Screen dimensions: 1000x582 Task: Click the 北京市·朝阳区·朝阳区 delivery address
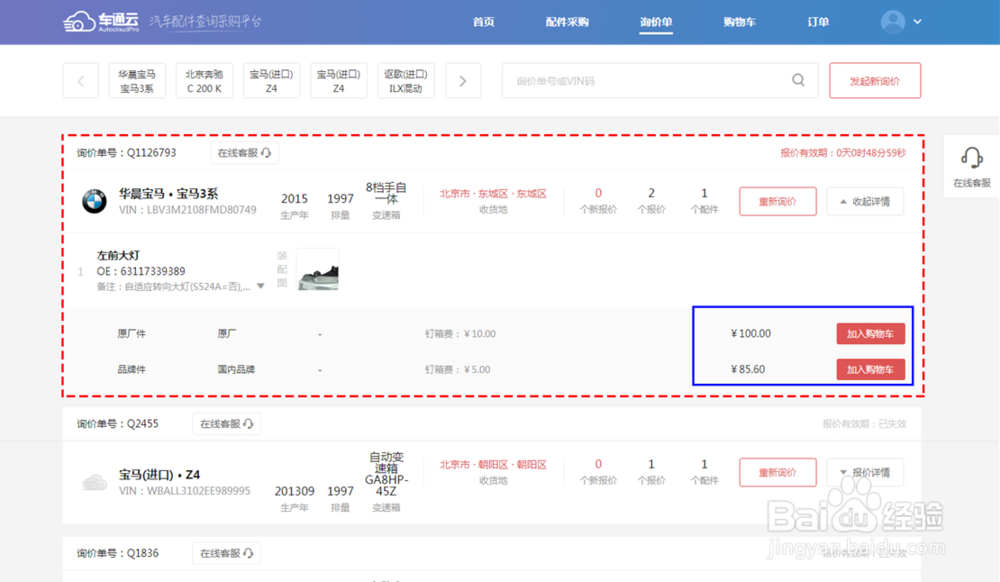493,465
